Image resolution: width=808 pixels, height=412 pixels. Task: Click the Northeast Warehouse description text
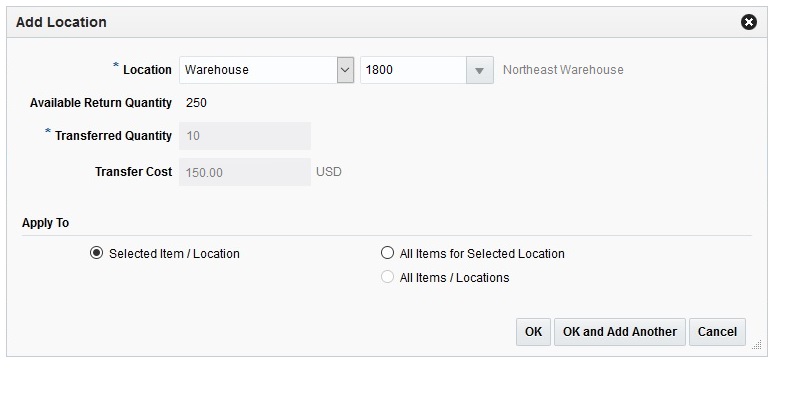(x=563, y=70)
